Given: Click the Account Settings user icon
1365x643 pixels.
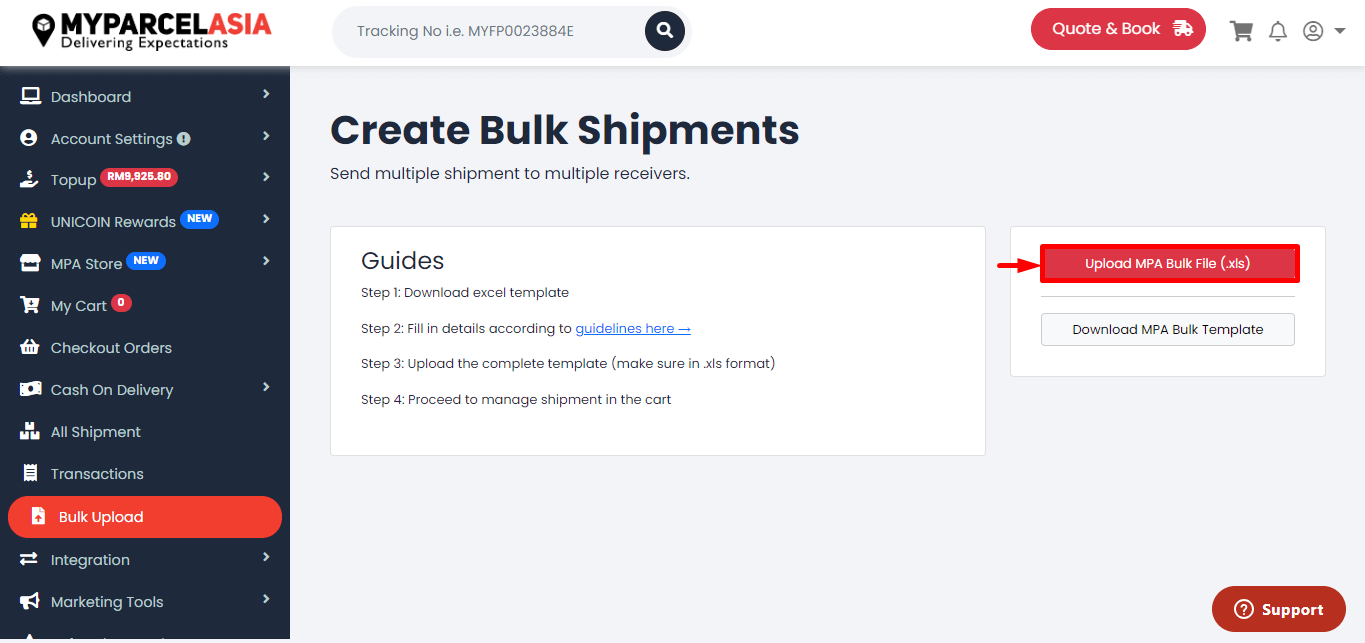Looking at the screenshot, I should pyautogui.click(x=29, y=138).
